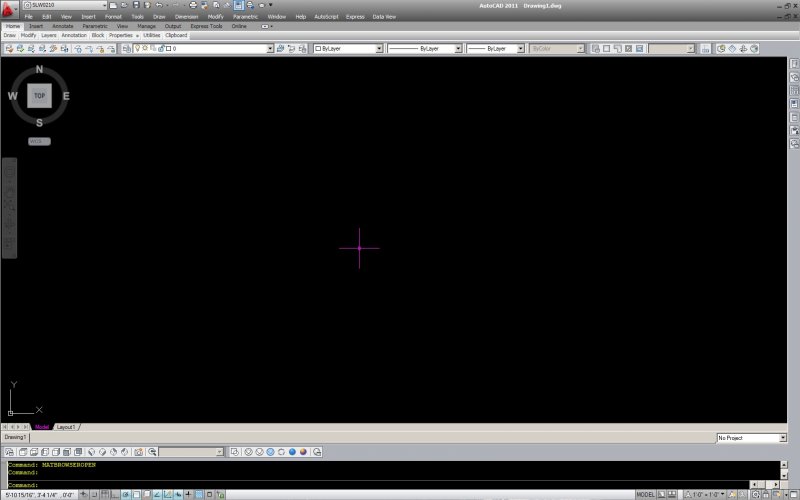
Task: Click the New drawing icon in quick access toolbar
Action: point(113,5)
